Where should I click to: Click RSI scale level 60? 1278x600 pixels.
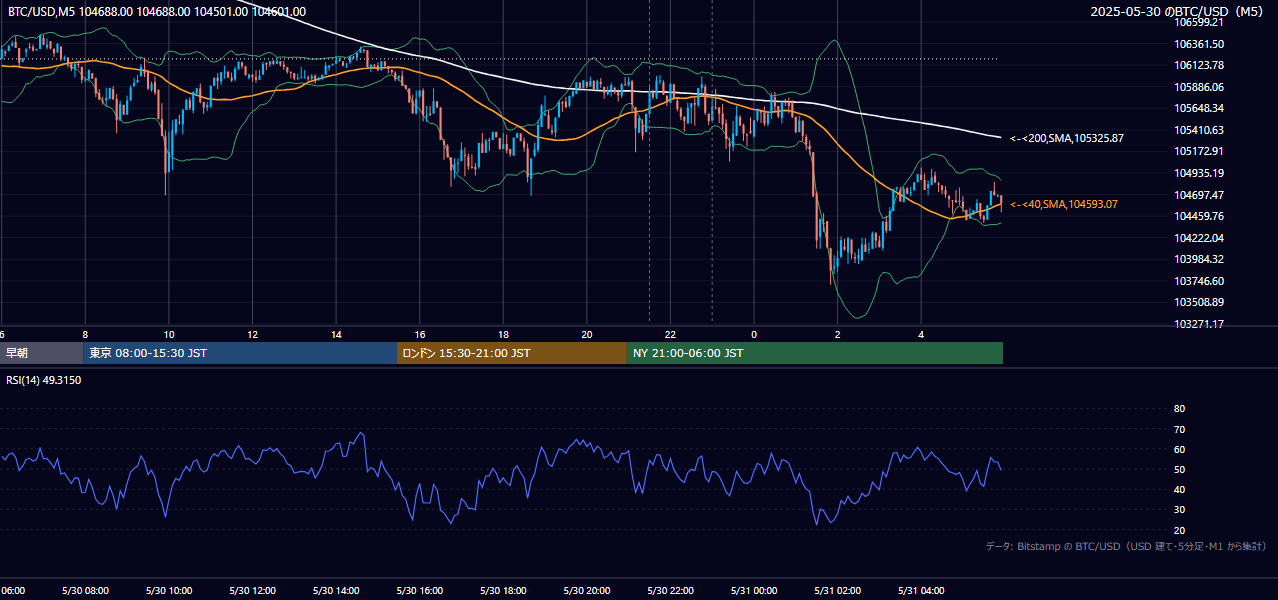click(1179, 449)
